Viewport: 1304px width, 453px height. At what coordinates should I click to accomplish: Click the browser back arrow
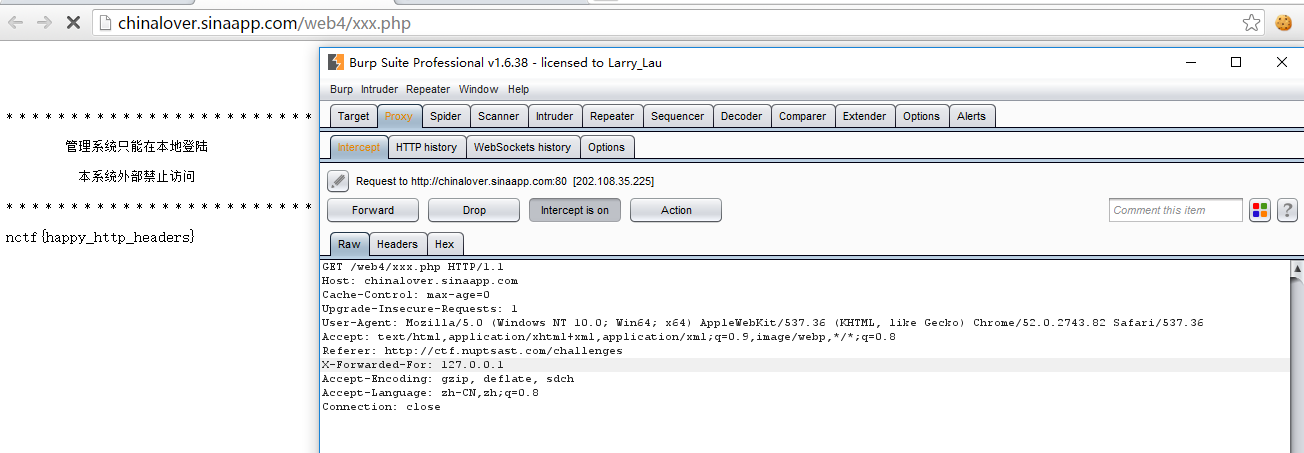point(16,22)
